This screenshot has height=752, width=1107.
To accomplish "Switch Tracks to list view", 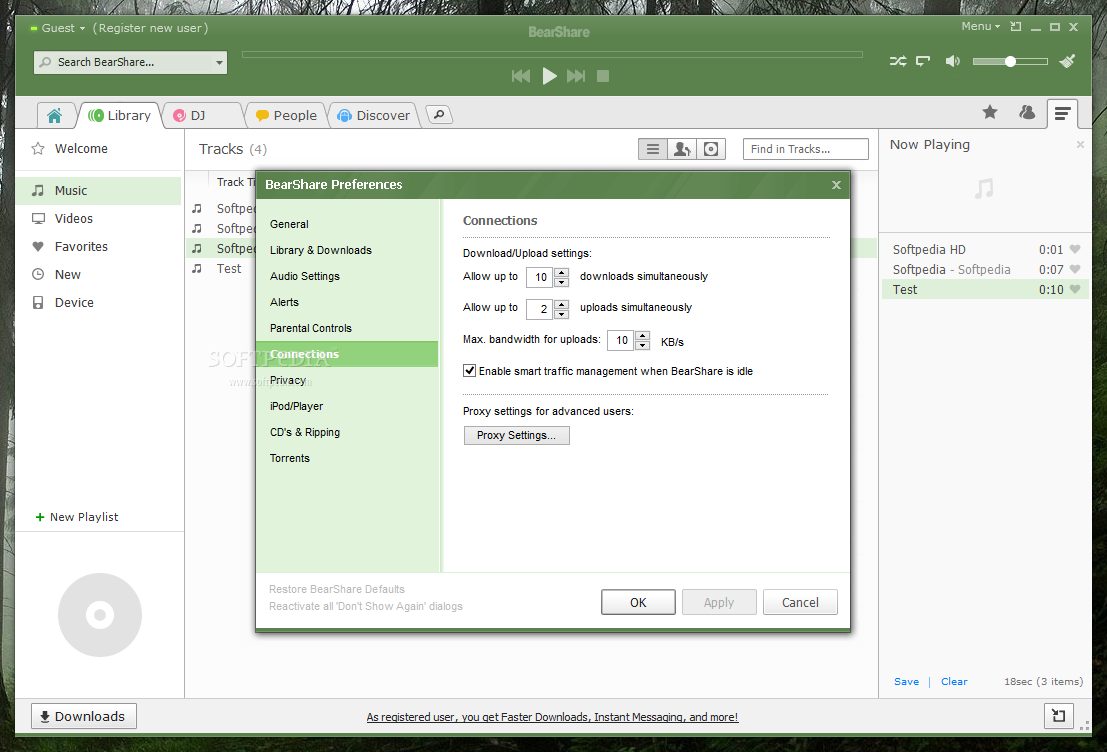I will [653, 149].
